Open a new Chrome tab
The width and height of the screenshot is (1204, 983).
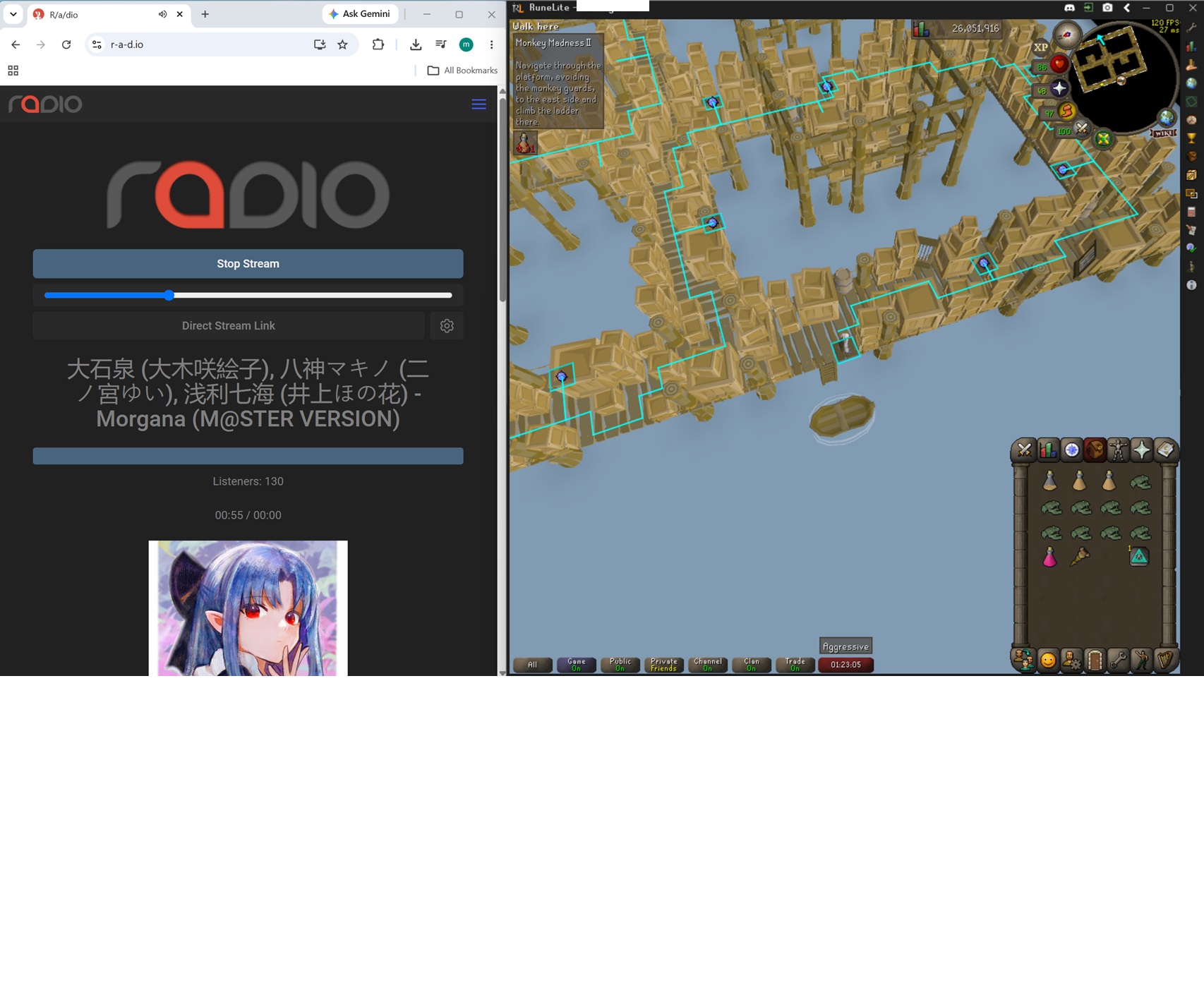coord(205,14)
